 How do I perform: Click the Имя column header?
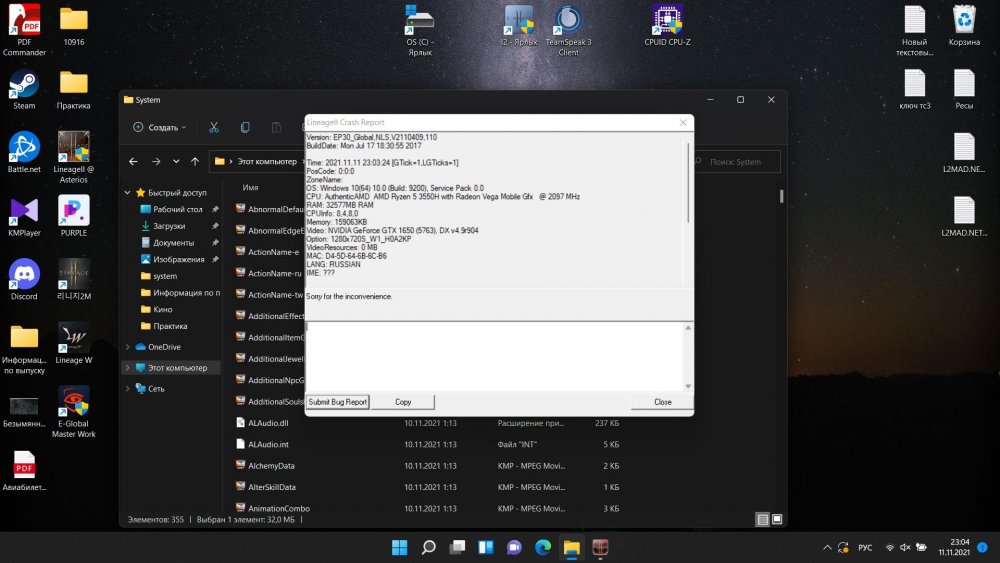click(x=251, y=187)
